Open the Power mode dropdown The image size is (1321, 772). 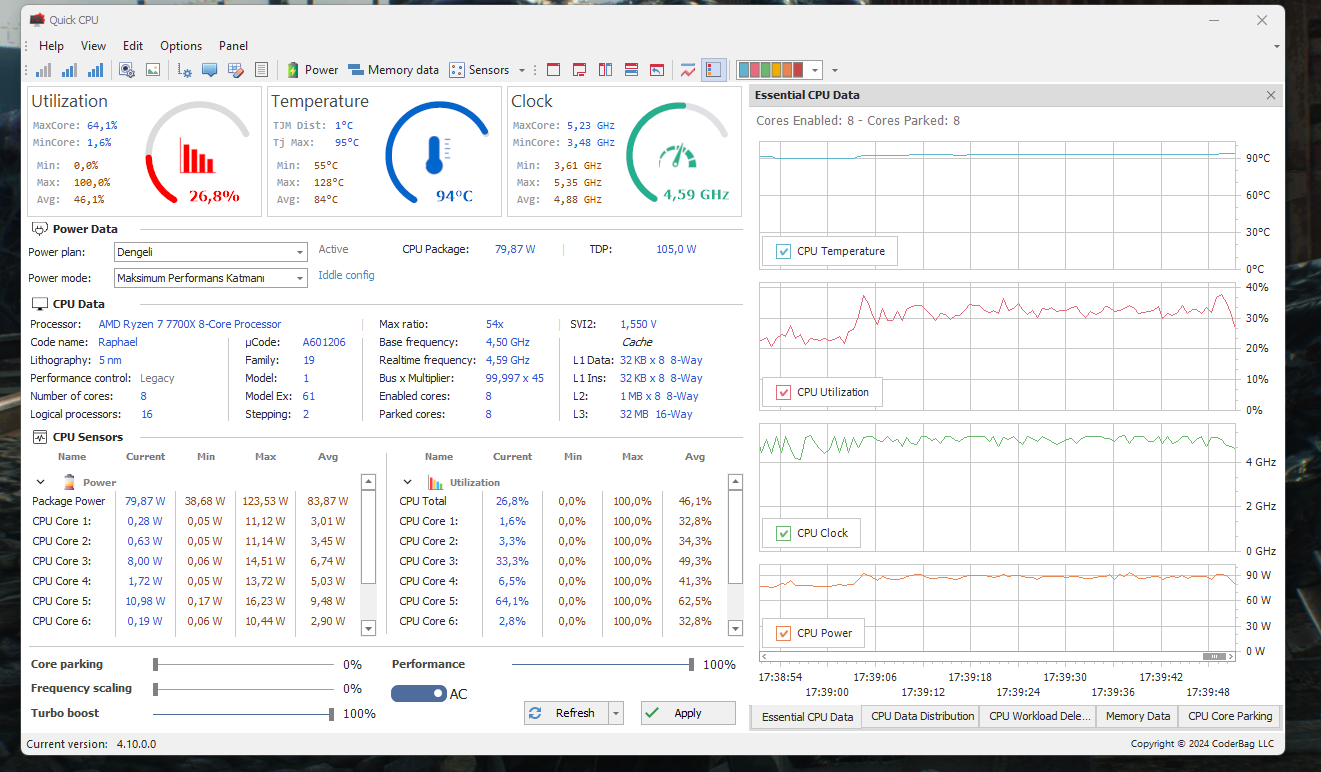211,278
